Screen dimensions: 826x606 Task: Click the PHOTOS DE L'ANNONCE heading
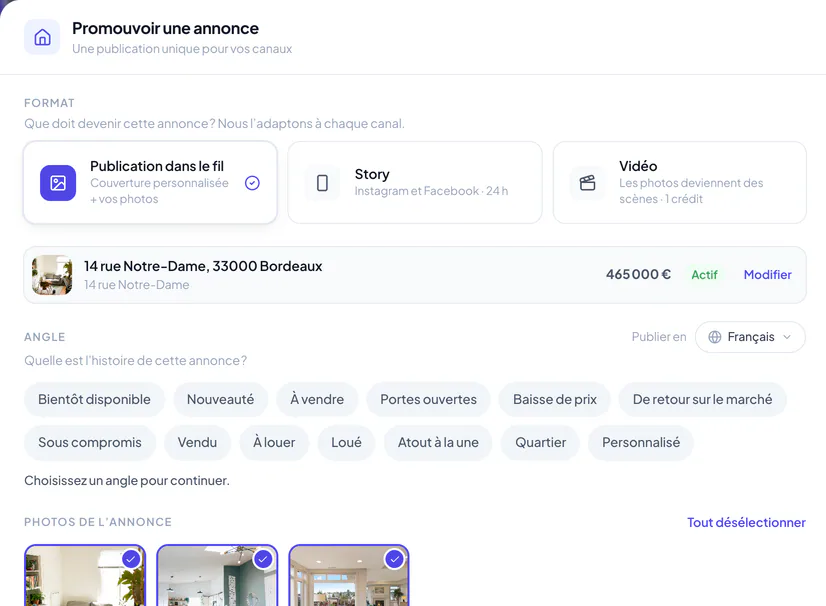(98, 522)
